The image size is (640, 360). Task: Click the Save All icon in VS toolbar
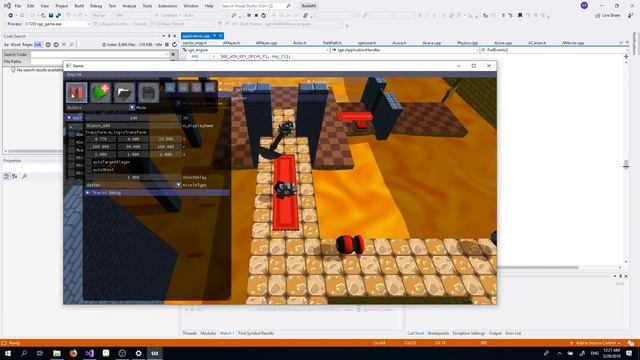pos(58,16)
